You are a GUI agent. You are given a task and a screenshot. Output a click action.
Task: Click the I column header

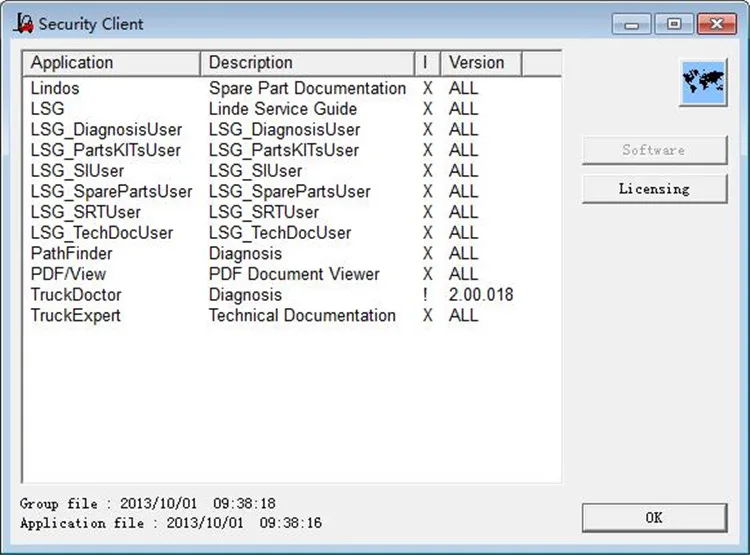(x=427, y=63)
